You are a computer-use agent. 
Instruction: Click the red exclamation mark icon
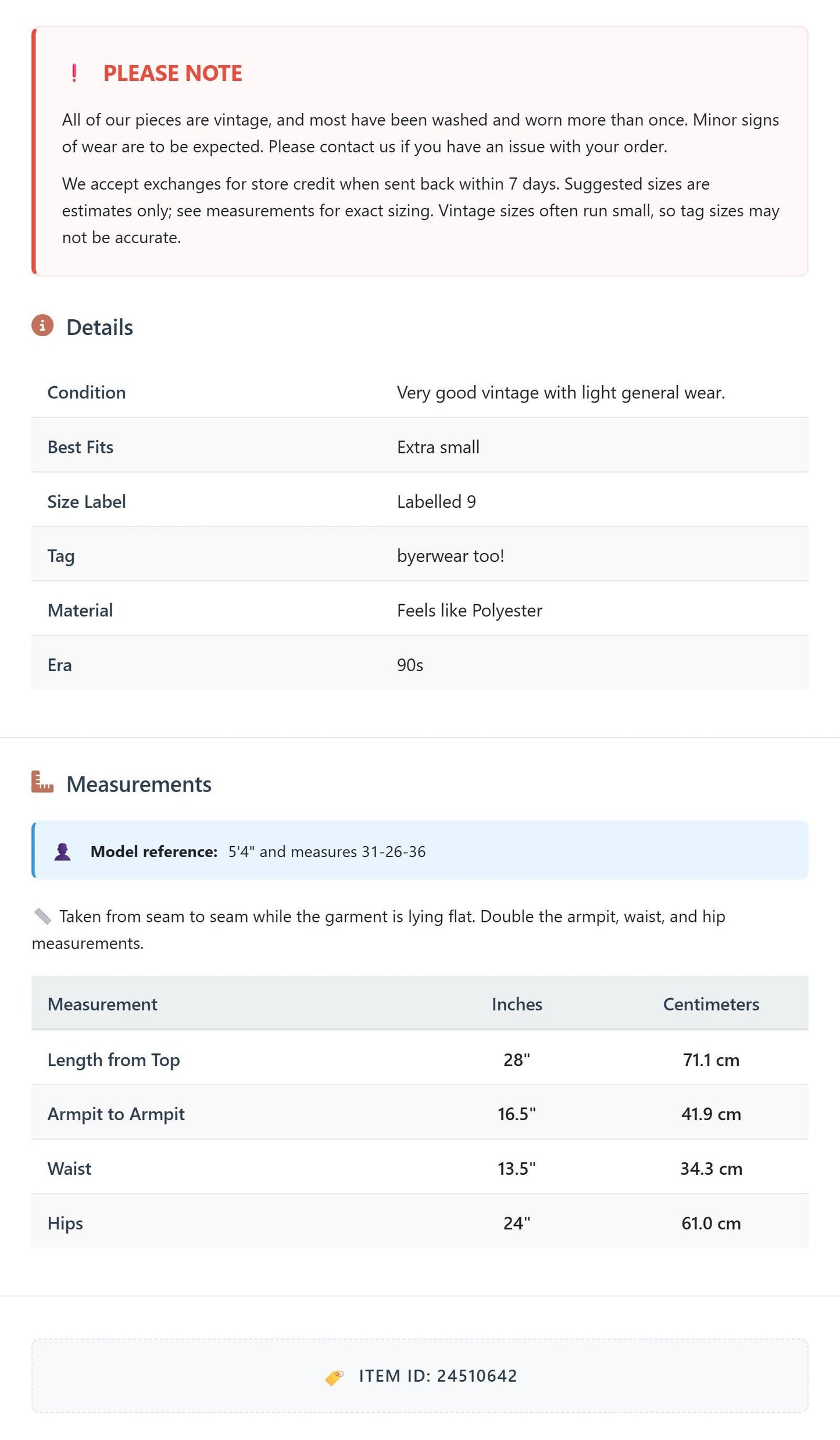[74, 73]
